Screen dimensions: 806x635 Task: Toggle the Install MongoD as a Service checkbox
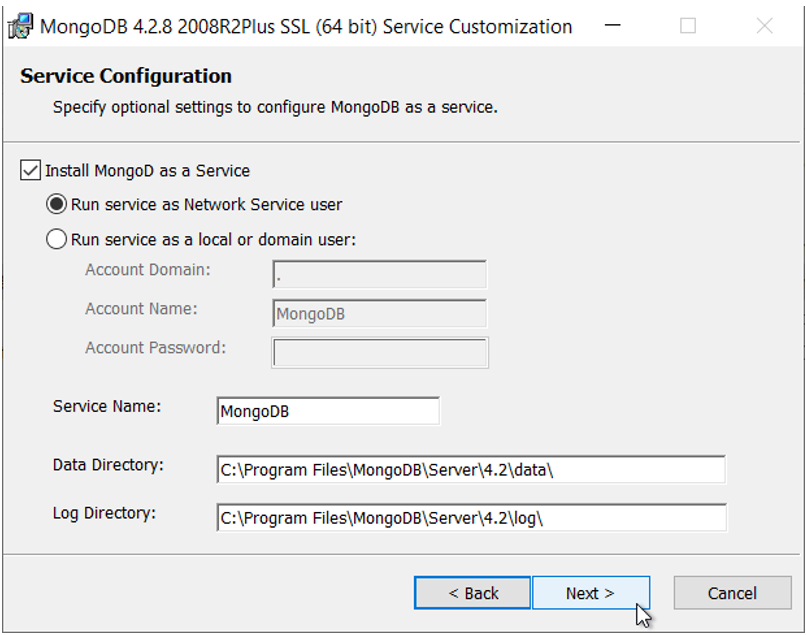31,171
